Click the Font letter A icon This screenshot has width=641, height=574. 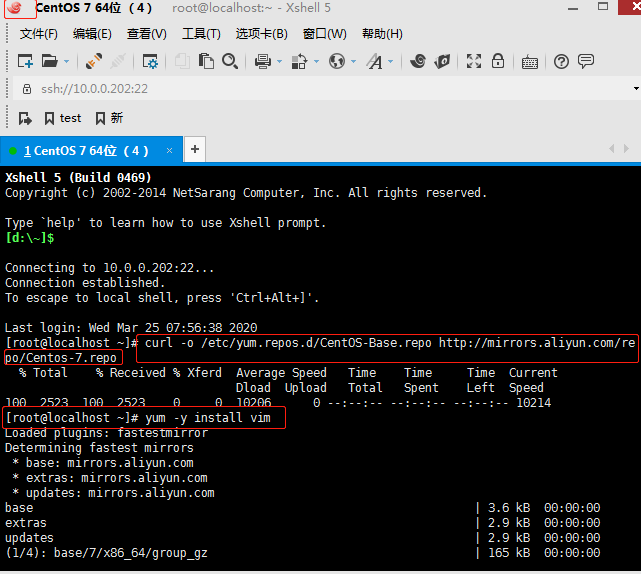tap(374, 61)
